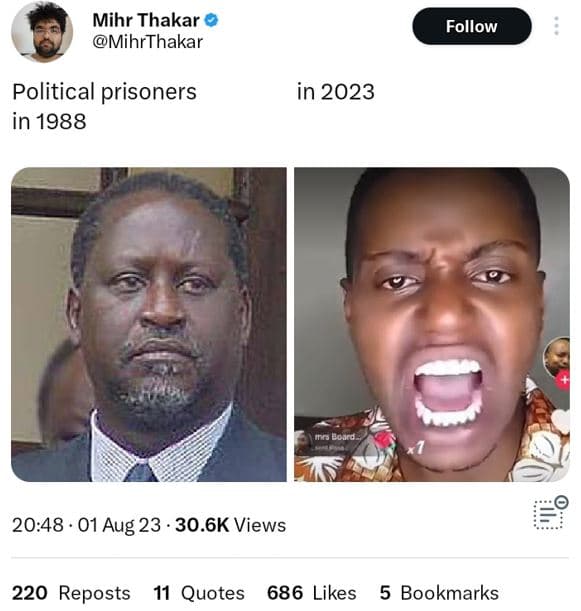Screen dimensions: 581x611
Task: Open the right photo of shouting person
Action: [432, 325]
